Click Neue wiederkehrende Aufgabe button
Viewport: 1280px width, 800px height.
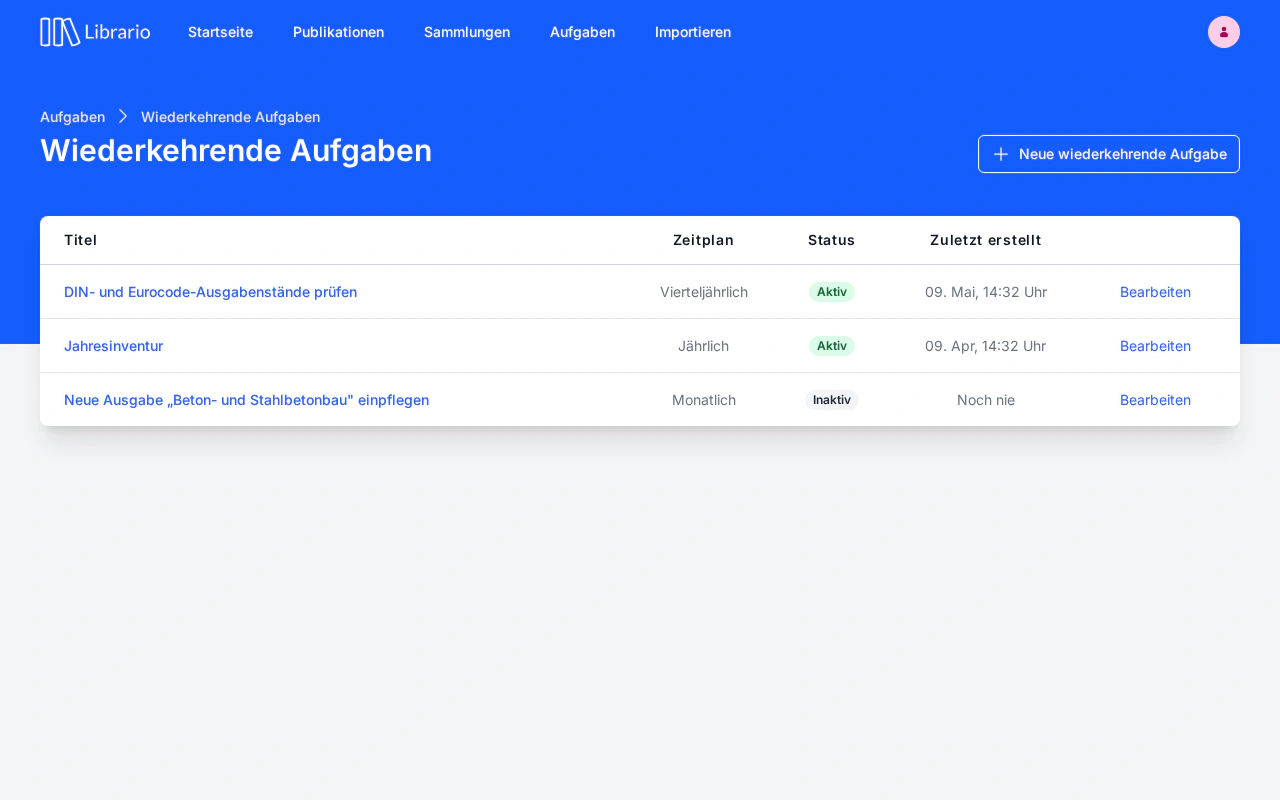pos(1109,154)
